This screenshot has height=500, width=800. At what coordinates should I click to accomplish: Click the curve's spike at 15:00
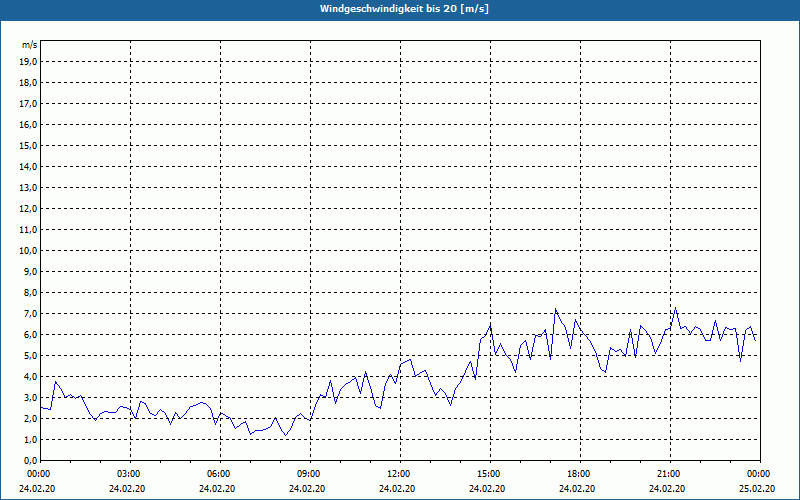pyautogui.click(x=490, y=325)
